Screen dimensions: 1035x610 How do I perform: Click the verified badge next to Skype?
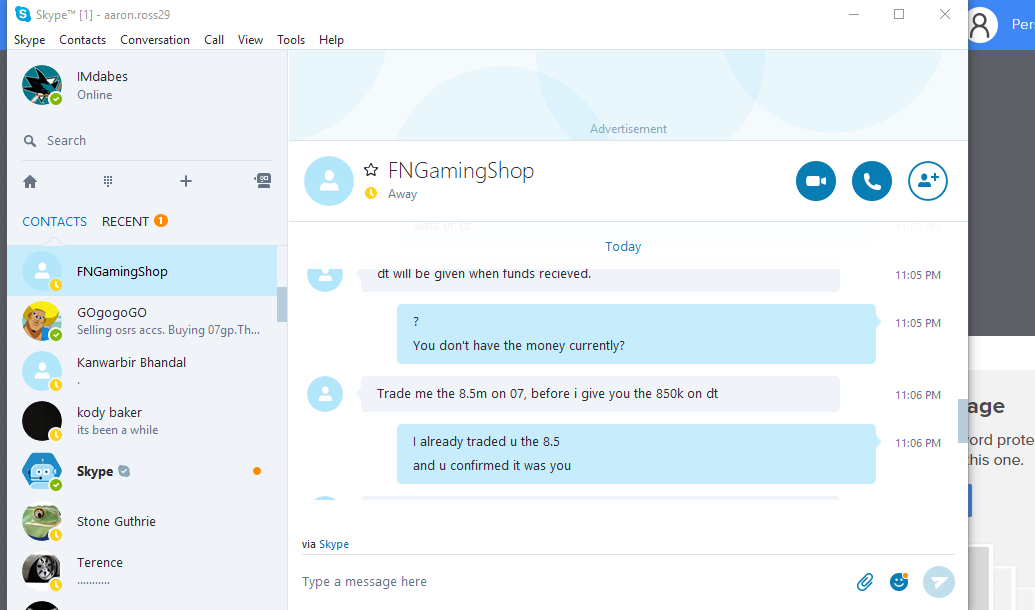[x=124, y=471]
